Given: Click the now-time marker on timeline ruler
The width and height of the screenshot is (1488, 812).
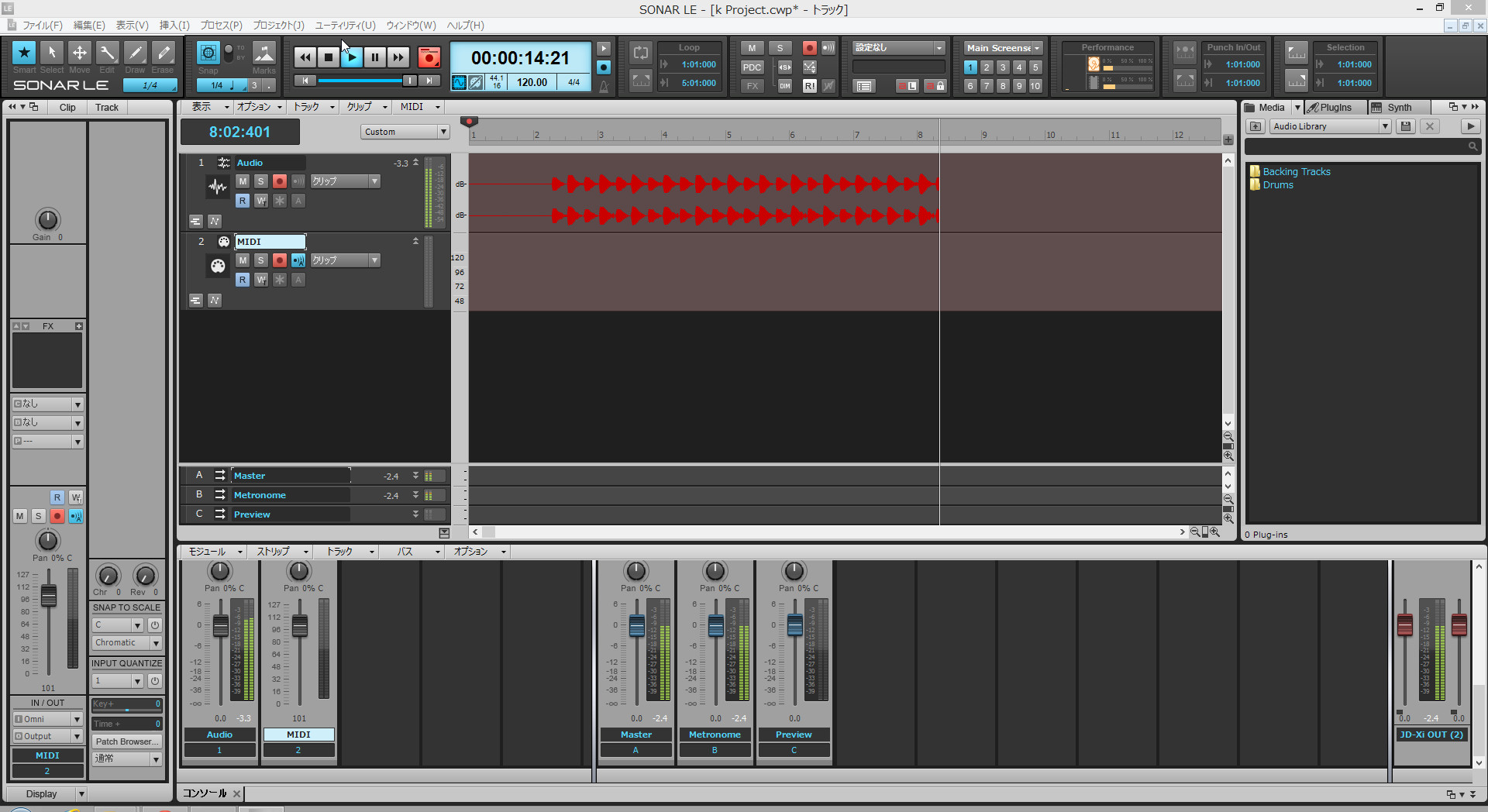Looking at the screenshot, I should (x=469, y=122).
